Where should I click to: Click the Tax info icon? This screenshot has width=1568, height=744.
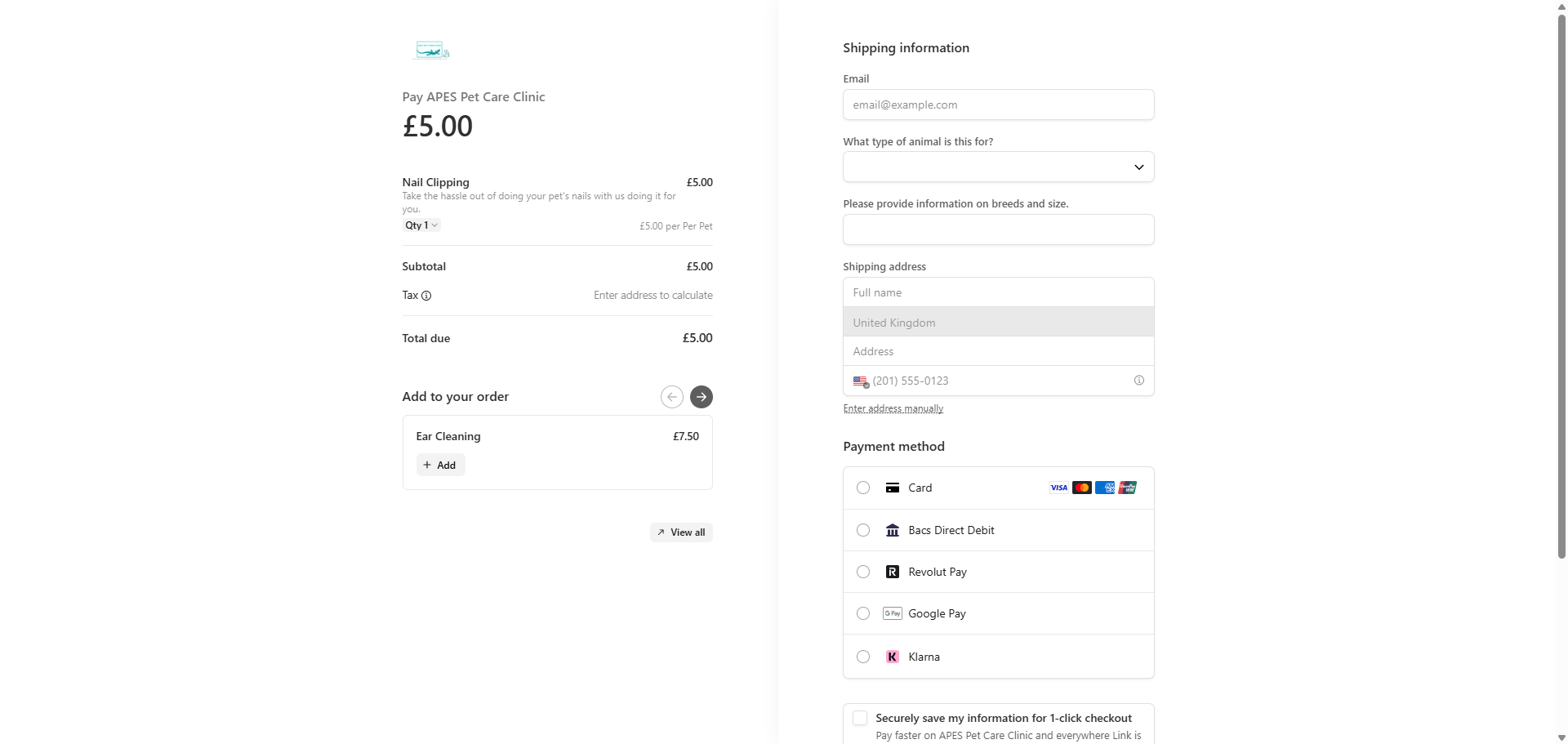tap(426, 296)
